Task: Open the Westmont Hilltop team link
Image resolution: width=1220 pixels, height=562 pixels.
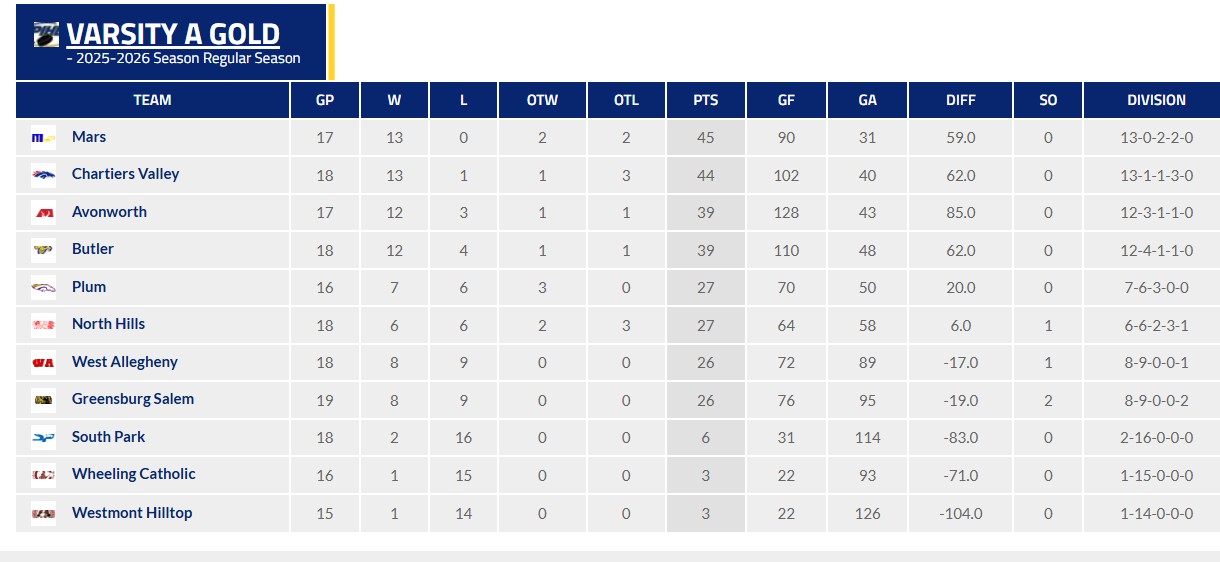Action: point(132,513)
